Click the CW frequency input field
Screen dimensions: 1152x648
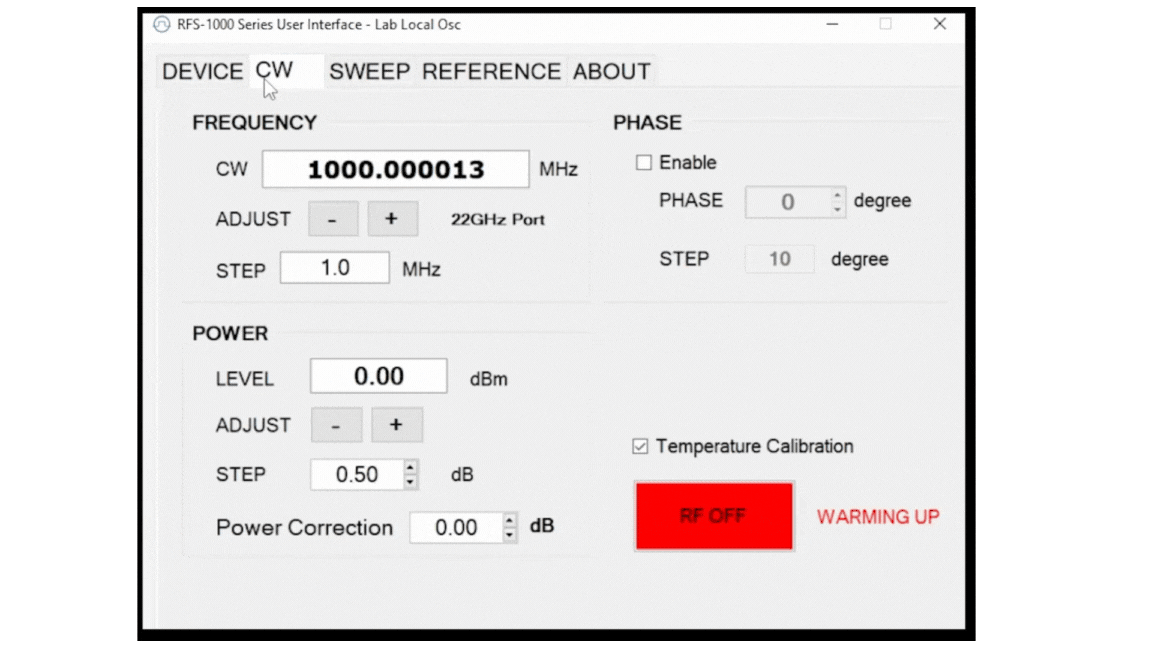(395, 169)
